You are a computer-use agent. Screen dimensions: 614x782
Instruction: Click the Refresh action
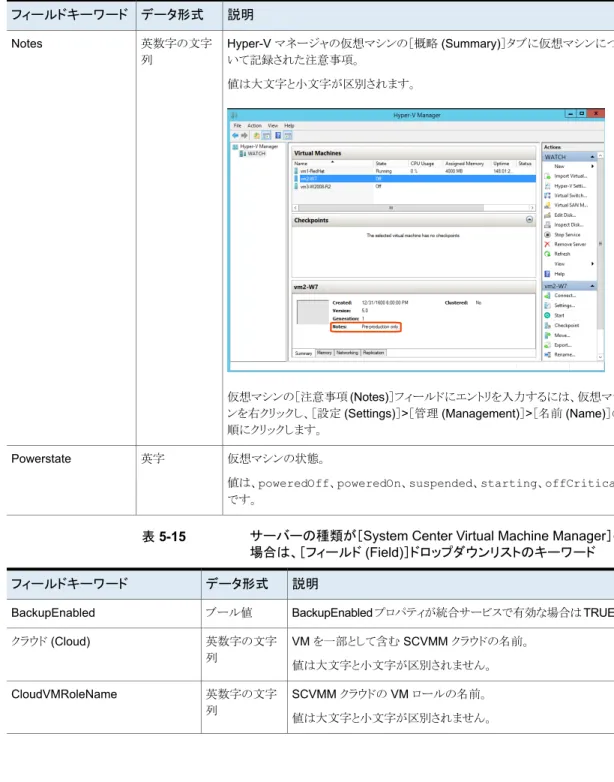click(x=557, y=254)
